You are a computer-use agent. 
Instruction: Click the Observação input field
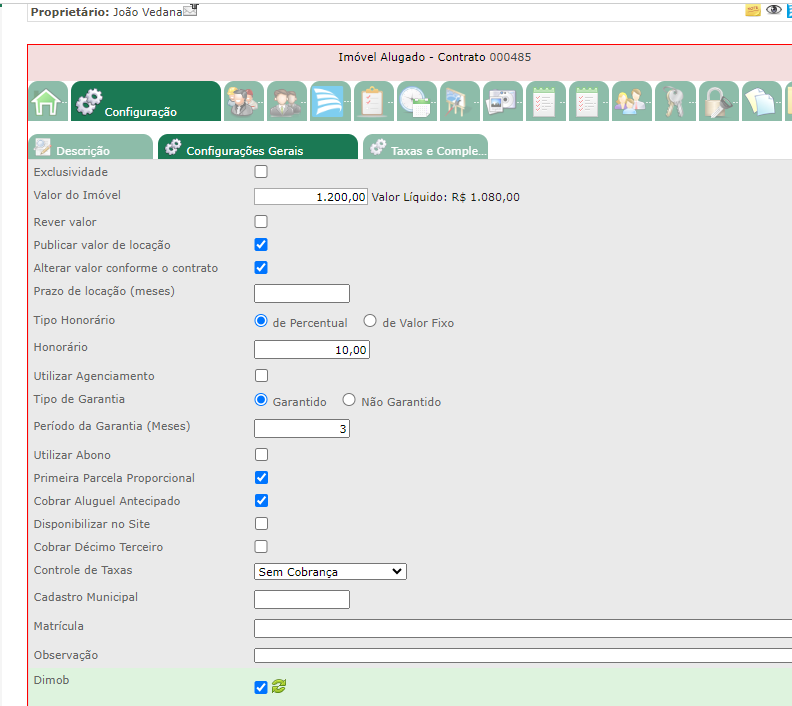coord(523,655)
